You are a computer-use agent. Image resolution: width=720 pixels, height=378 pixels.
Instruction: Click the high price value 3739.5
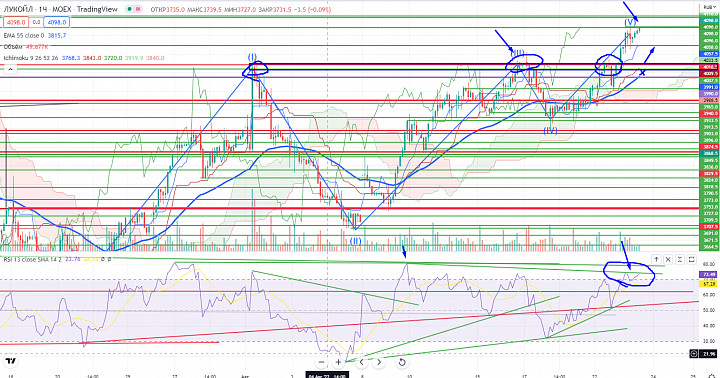click(214, 9)
